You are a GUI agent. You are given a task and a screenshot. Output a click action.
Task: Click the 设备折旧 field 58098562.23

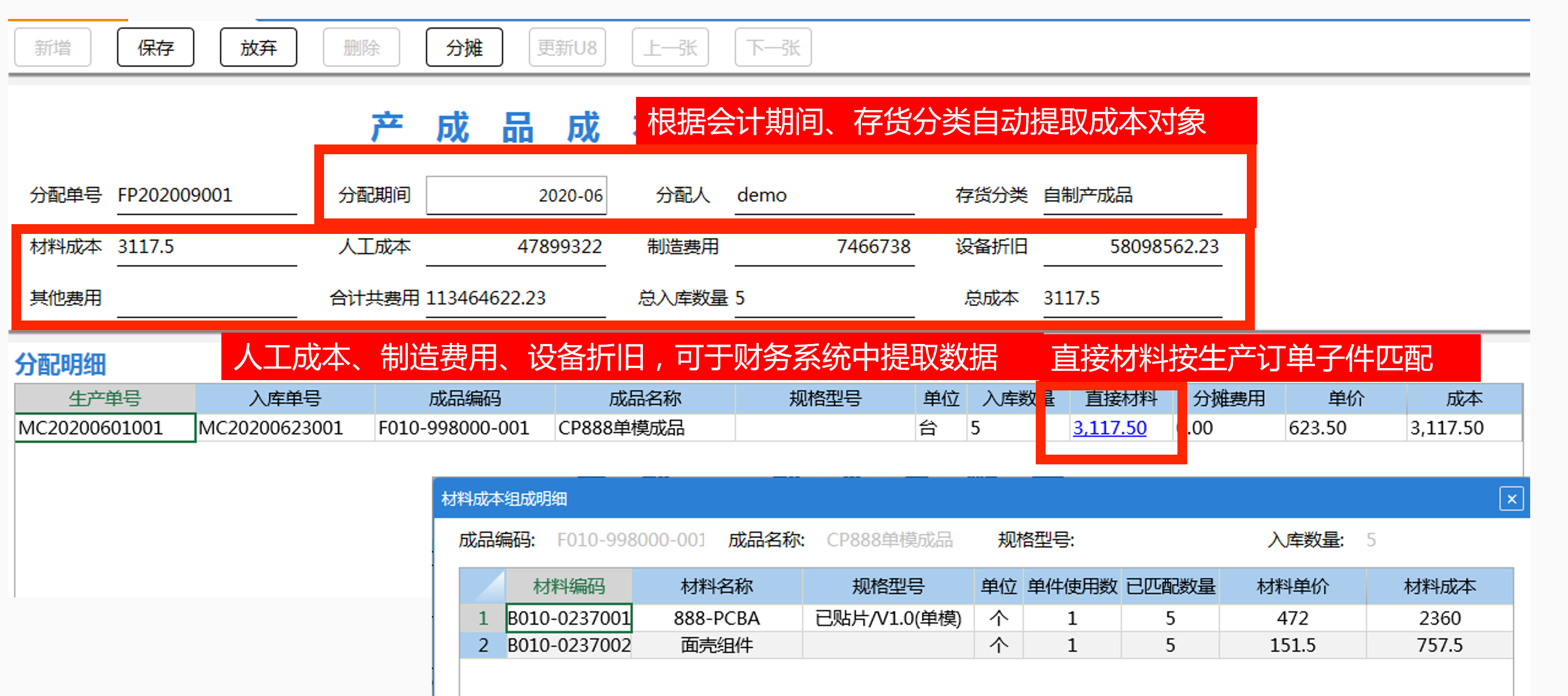[1132, 247]
